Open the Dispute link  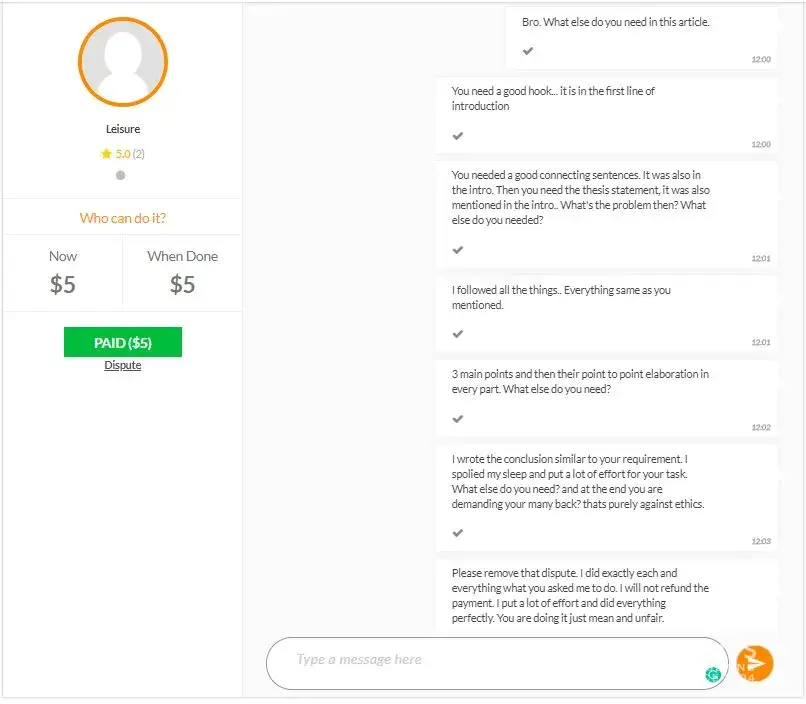click(123, 365)
